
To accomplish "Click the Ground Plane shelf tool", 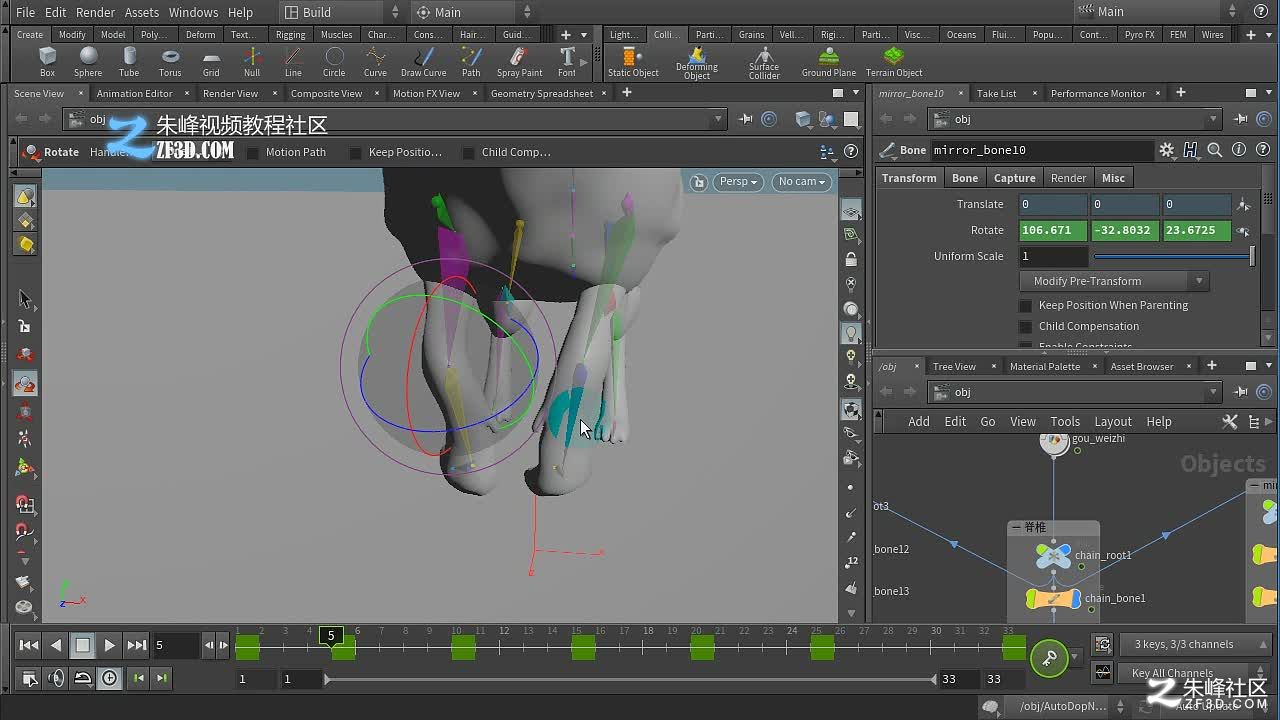I will [x=829, y=62].
